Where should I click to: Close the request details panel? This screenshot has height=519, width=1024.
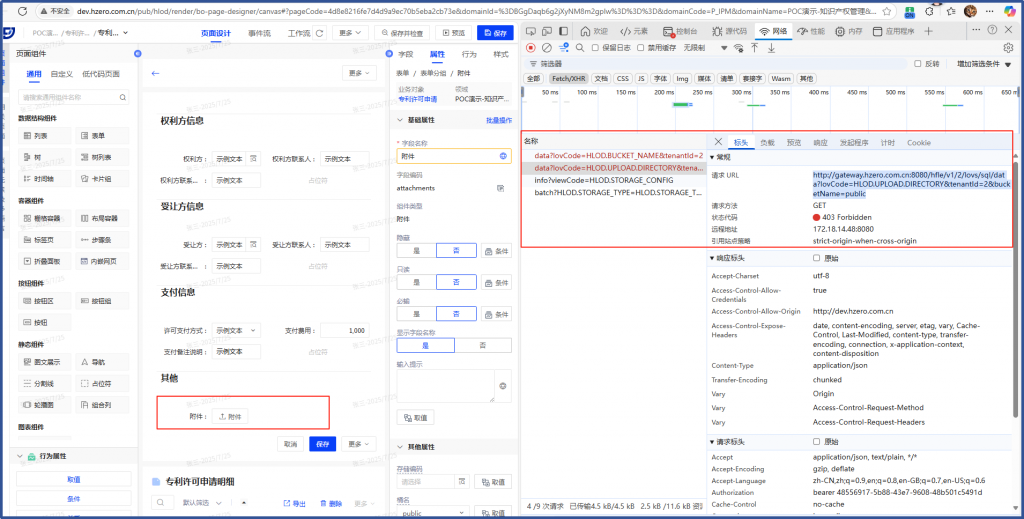[x=719, y=142]
